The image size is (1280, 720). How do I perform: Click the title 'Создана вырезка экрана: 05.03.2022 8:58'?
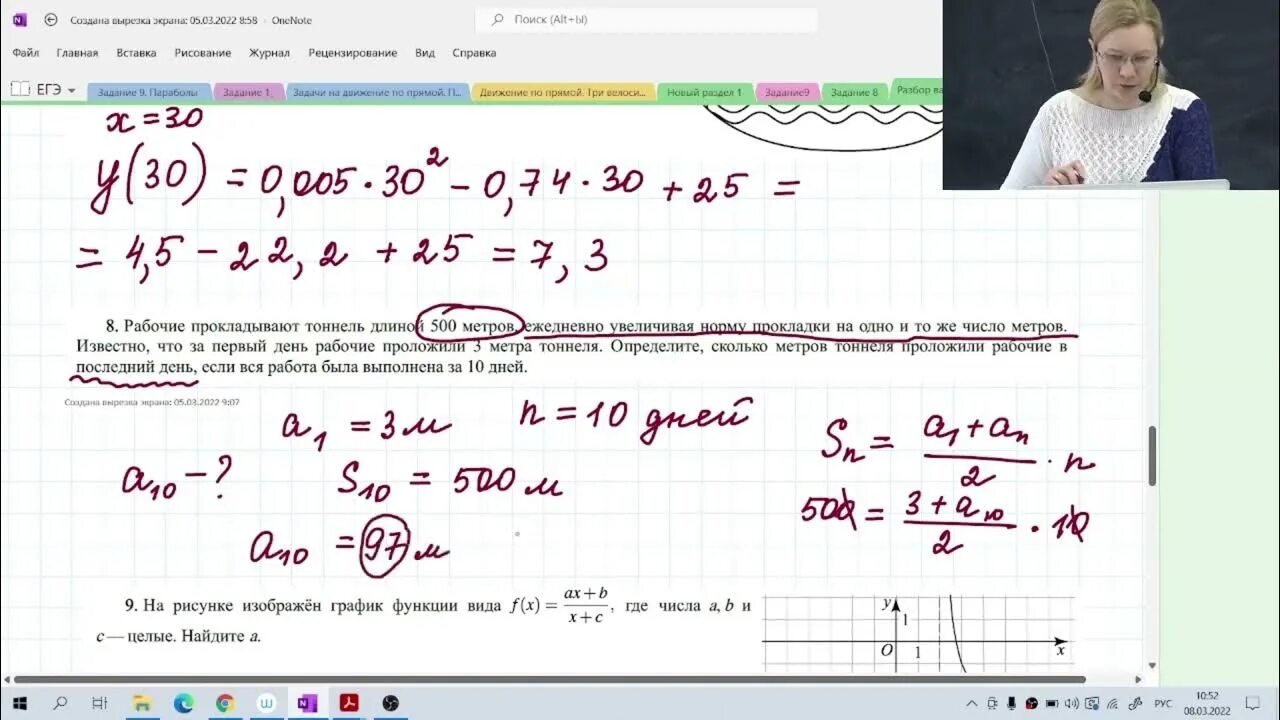coord(163,19)
